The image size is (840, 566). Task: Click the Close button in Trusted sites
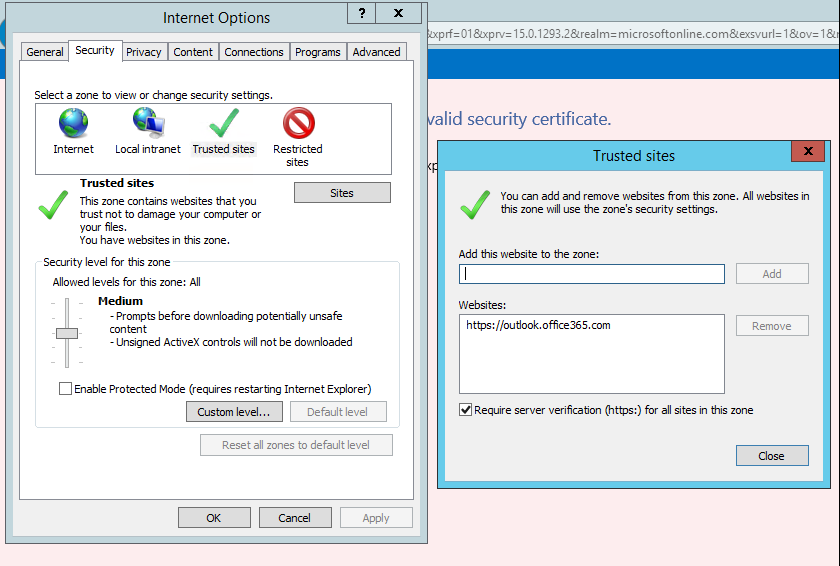click(772, 456)
